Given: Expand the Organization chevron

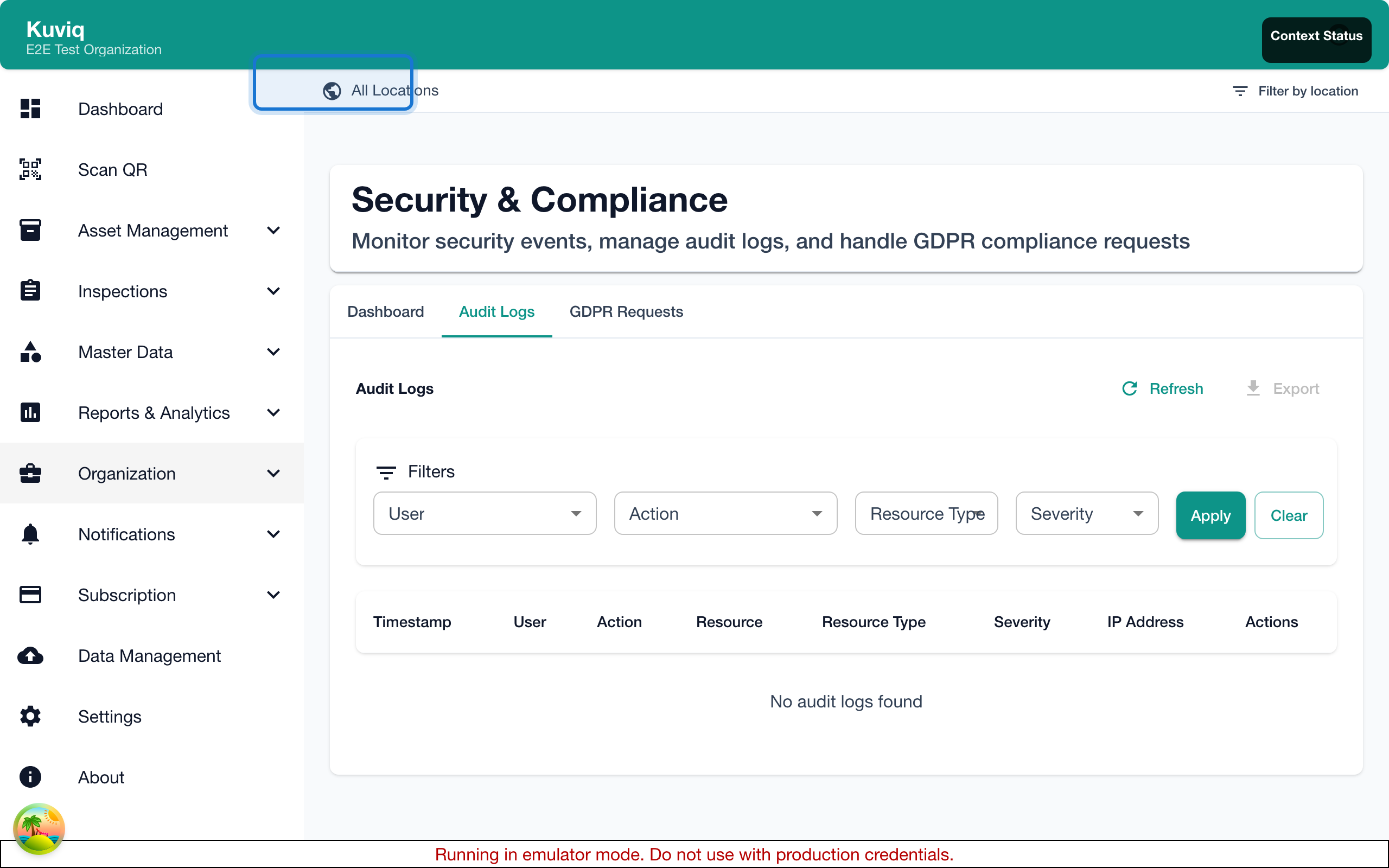Looking at the screenshot, I should click(274, 473).
